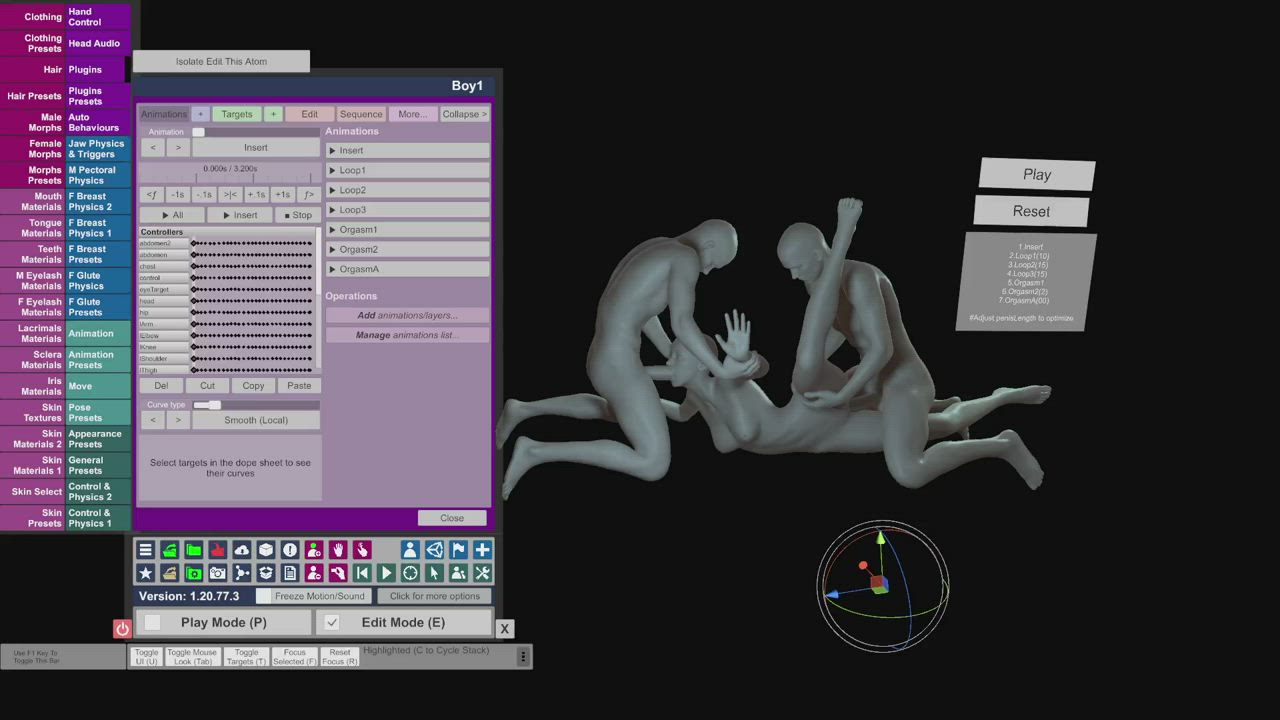The width and height of the screenshot is (1280, 720).
Task: Click the scene Reset button
Action: tap(1031, 211)
